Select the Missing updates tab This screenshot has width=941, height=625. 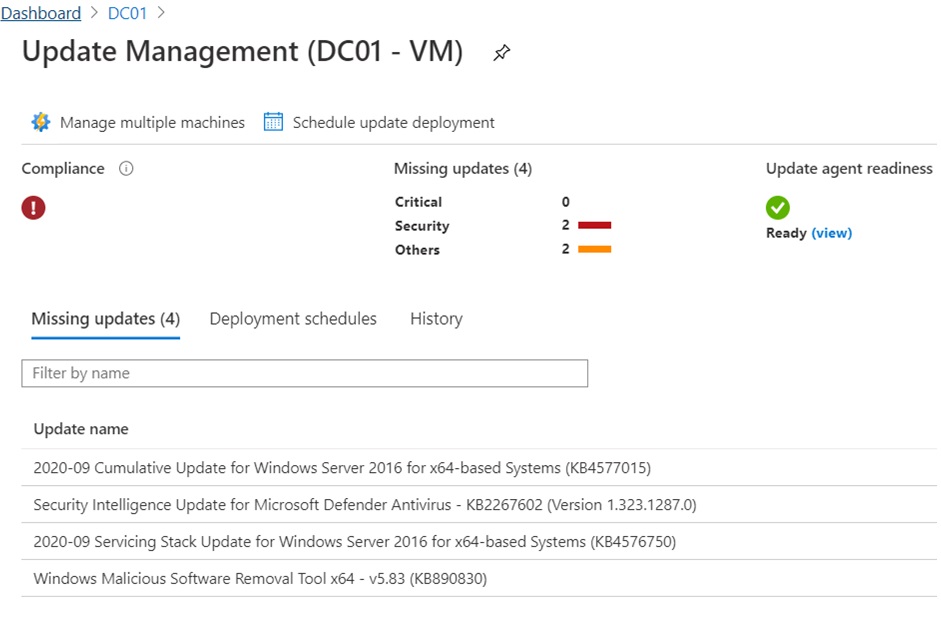tap(105, 319)
